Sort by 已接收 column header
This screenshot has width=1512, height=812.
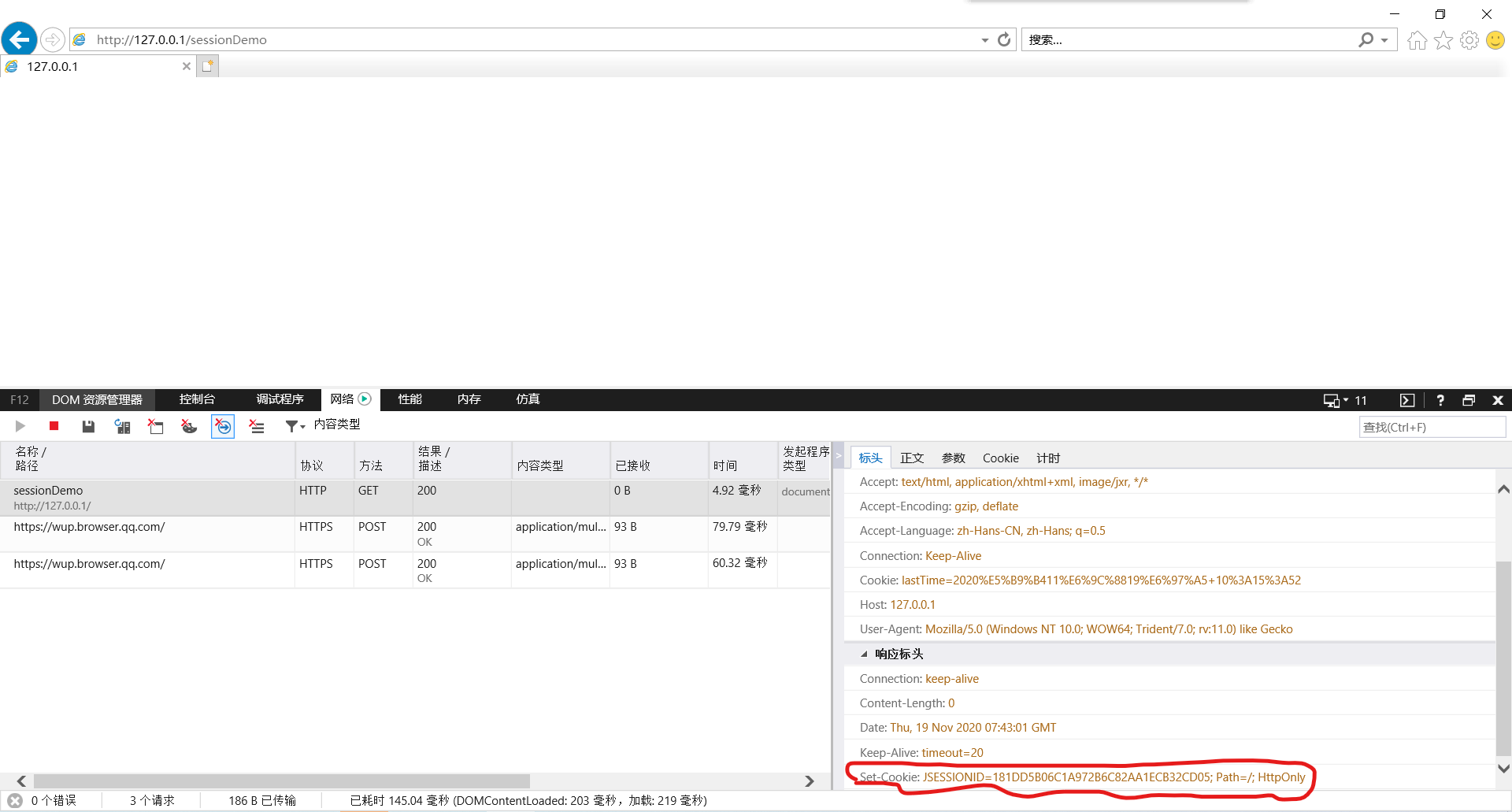(659, 459)
